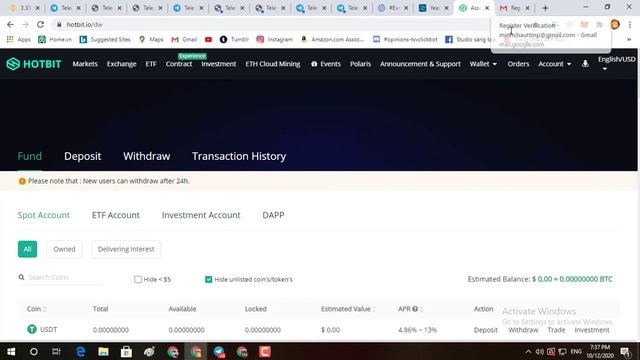
Task: Click the Delivering Interest filter button
Action: click(126, 249)
